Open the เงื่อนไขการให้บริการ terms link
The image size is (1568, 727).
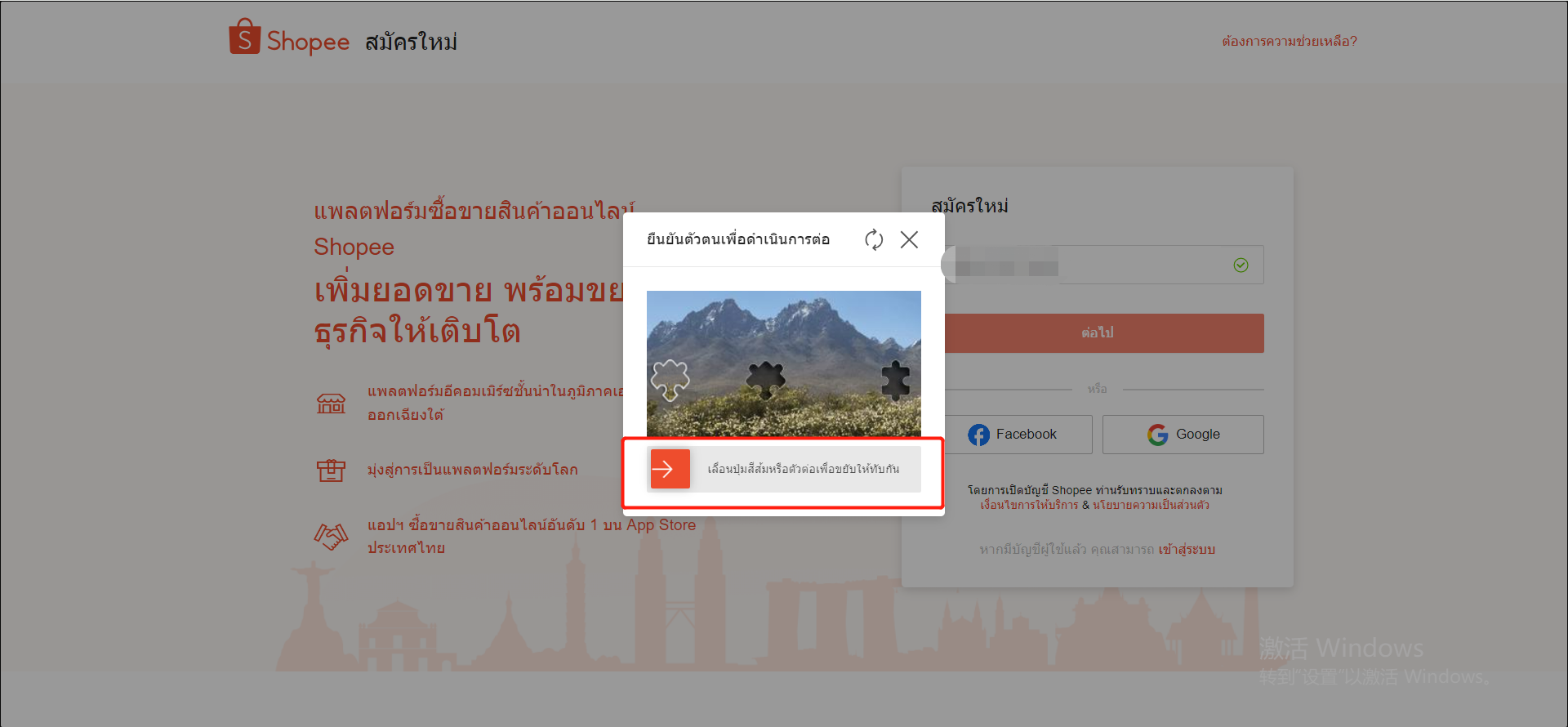click(x=1029, y=506)
